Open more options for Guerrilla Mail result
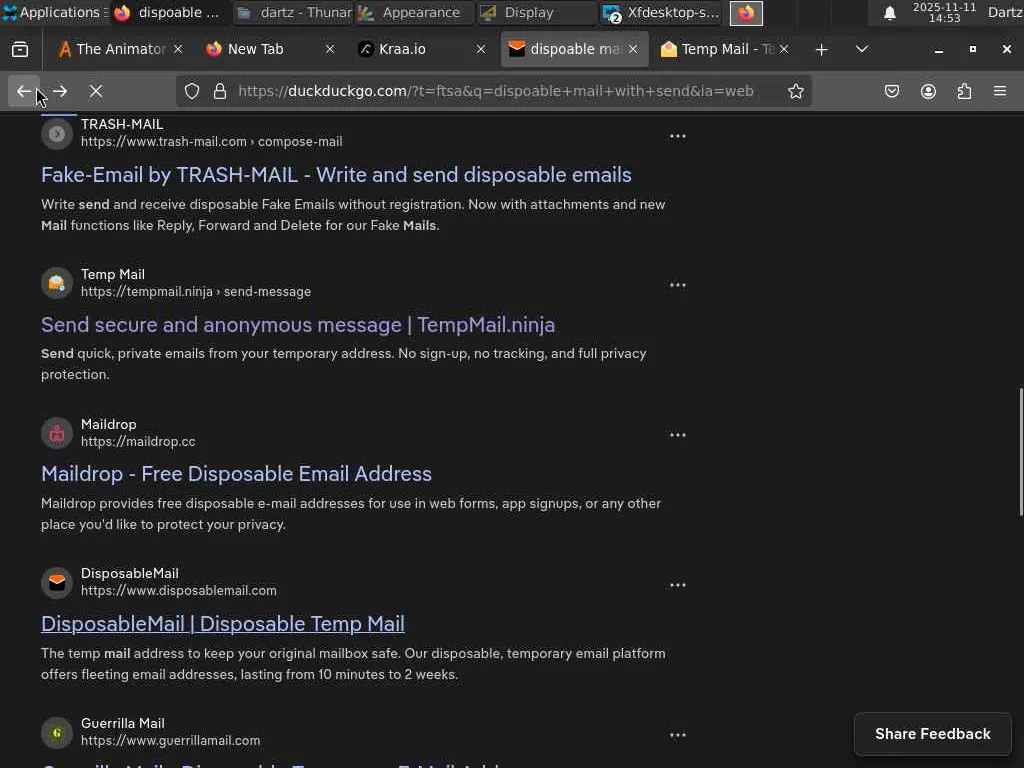The height and width of the screenshot is (768, 1024). (677, 735)
